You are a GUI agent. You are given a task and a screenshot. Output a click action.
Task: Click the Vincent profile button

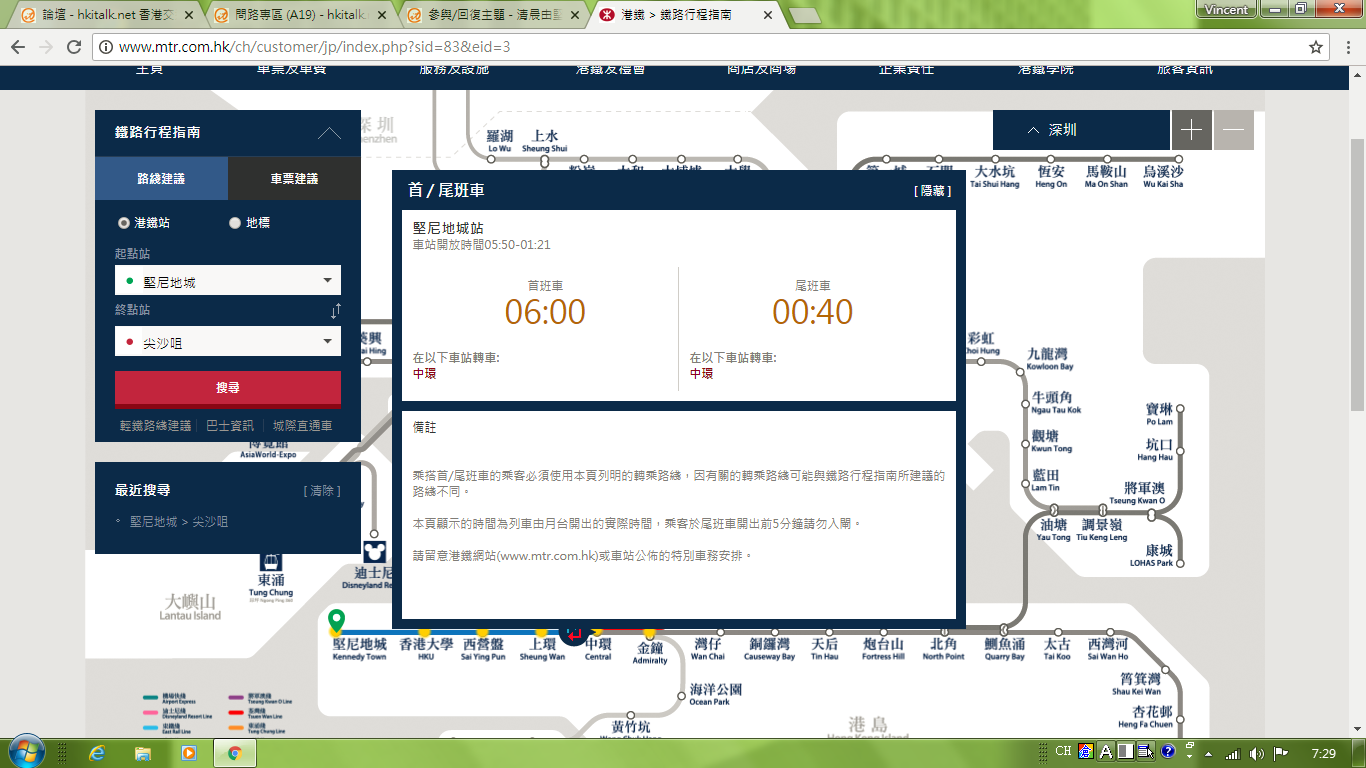point(1227,9)
